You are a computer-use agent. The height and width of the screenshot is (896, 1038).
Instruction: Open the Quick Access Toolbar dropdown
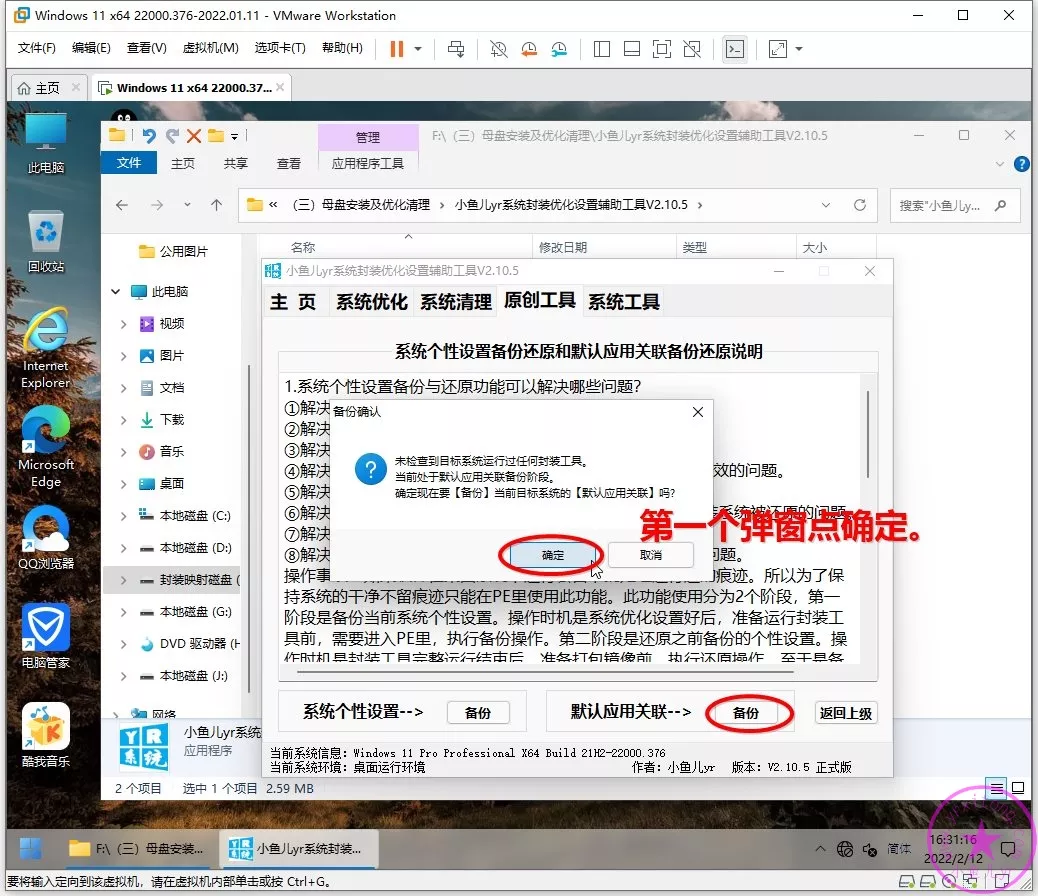(235, 136)
